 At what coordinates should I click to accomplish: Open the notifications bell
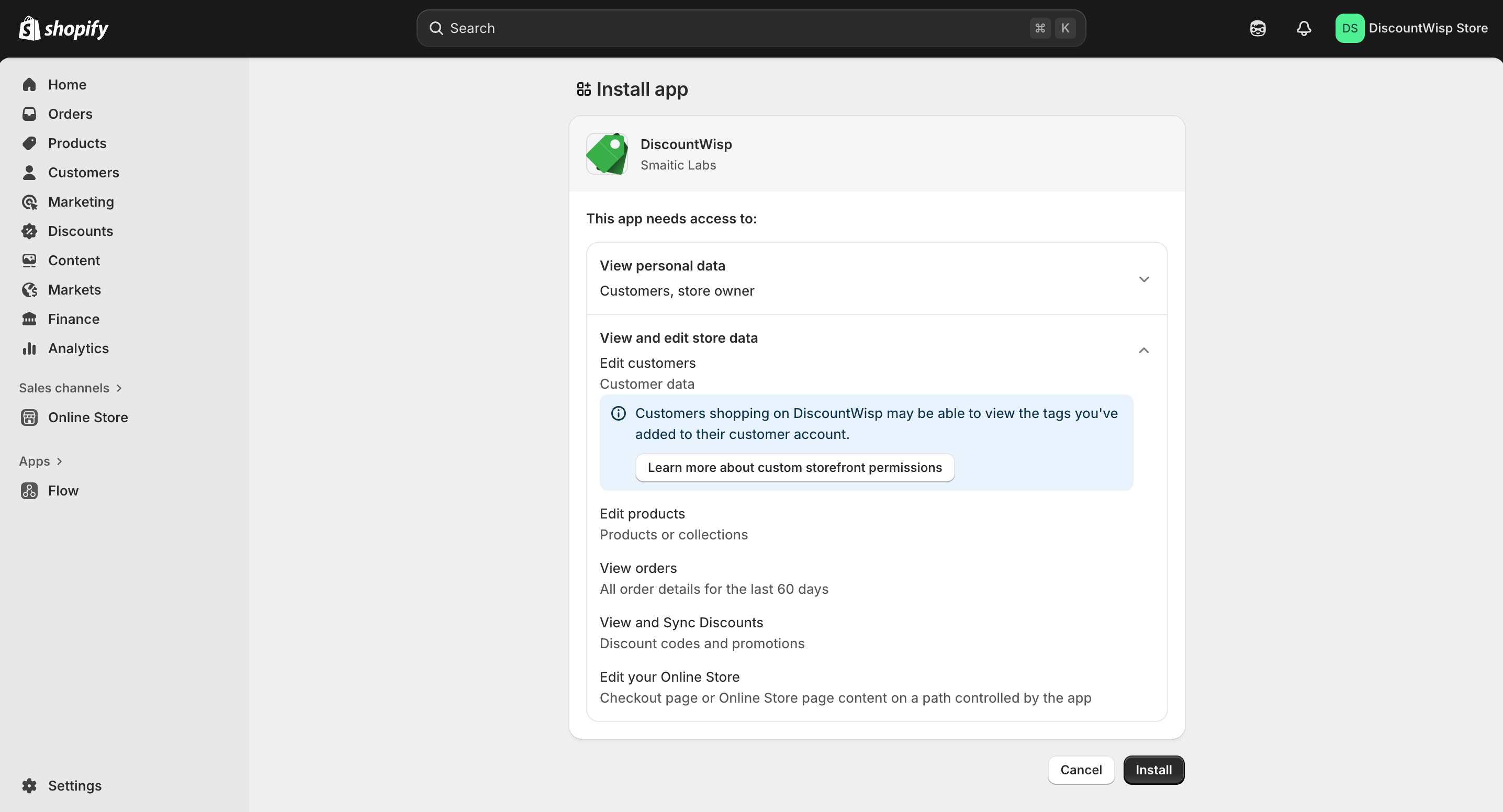pos(1304,28)
